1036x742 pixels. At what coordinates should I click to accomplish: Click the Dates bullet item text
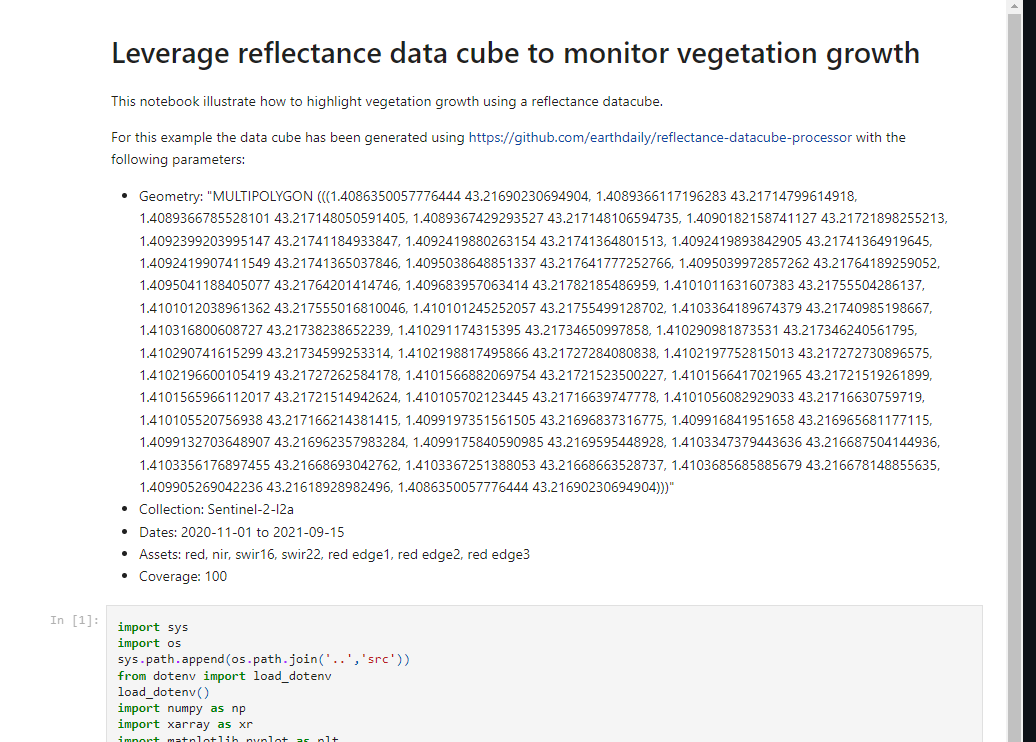pos(241,532)
